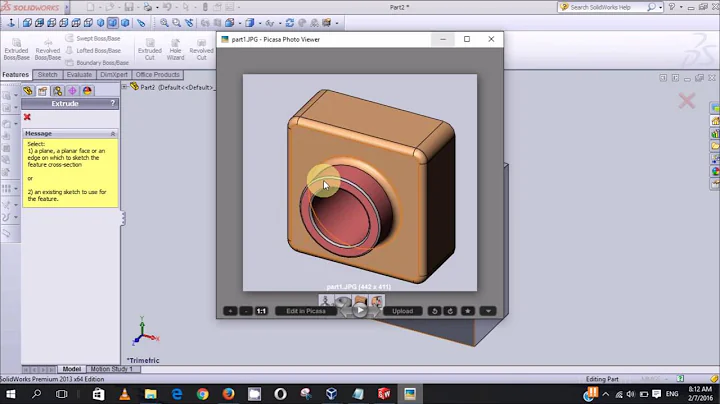Play slideshow in Picasa viewer
The image size is (720, 404).
pyautogui.click(x=360, y=311)
